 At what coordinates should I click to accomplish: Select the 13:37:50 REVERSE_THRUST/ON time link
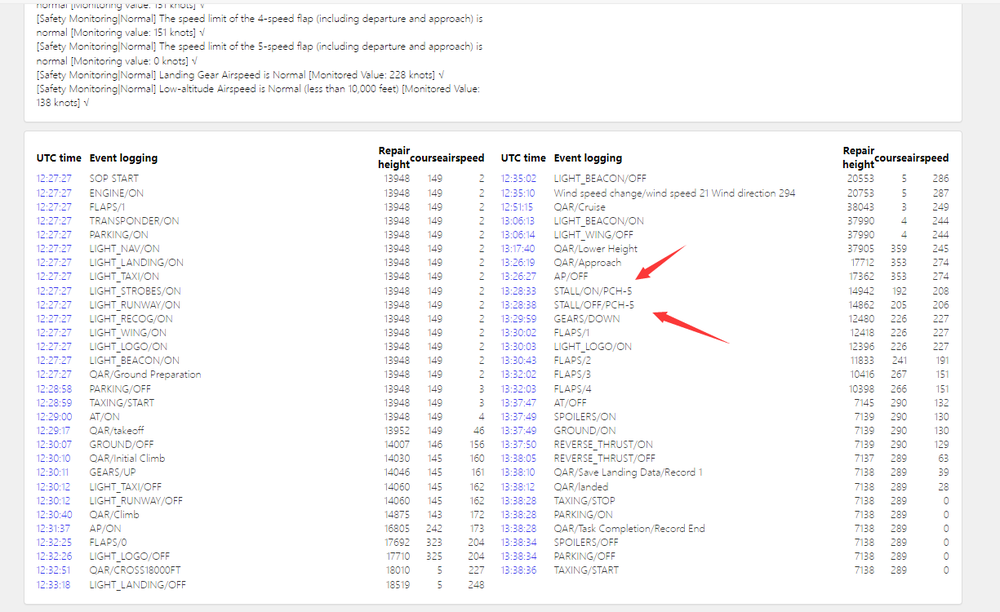[x=518, y=444]
